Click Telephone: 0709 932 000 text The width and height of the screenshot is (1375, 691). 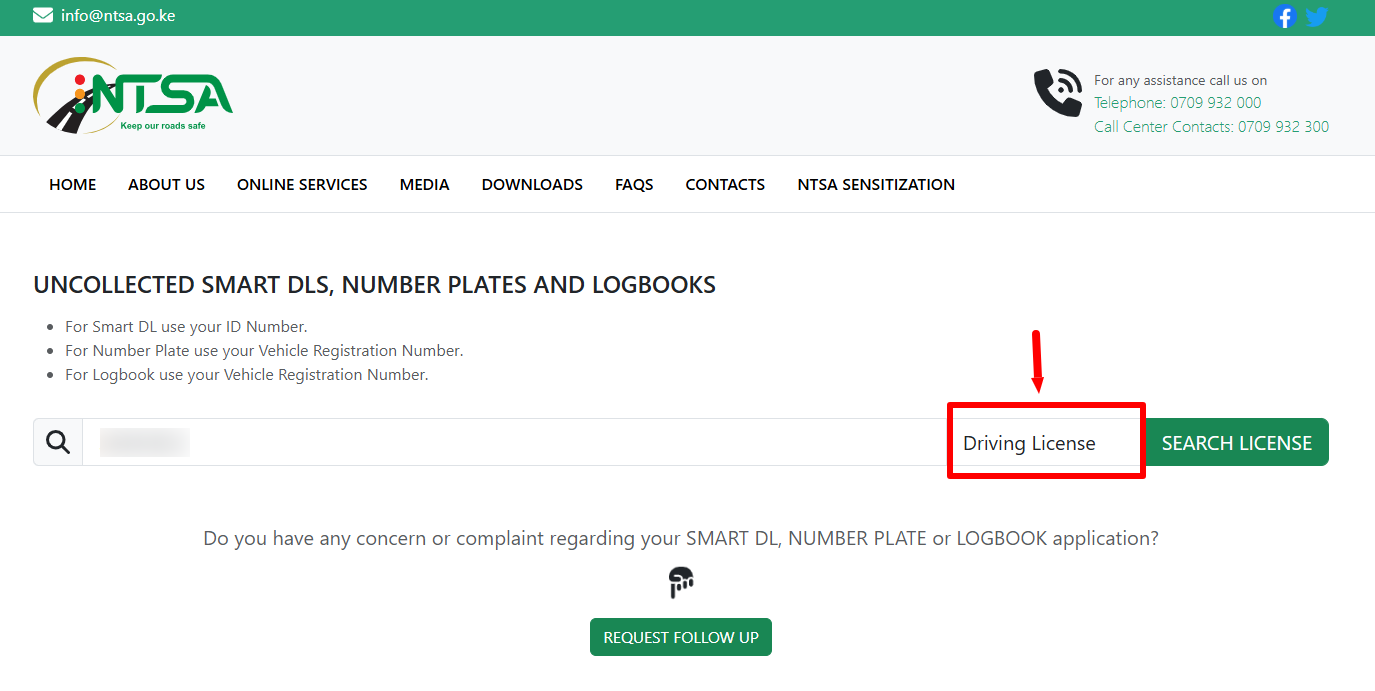pyautogui.click(x=1177, y=102)
